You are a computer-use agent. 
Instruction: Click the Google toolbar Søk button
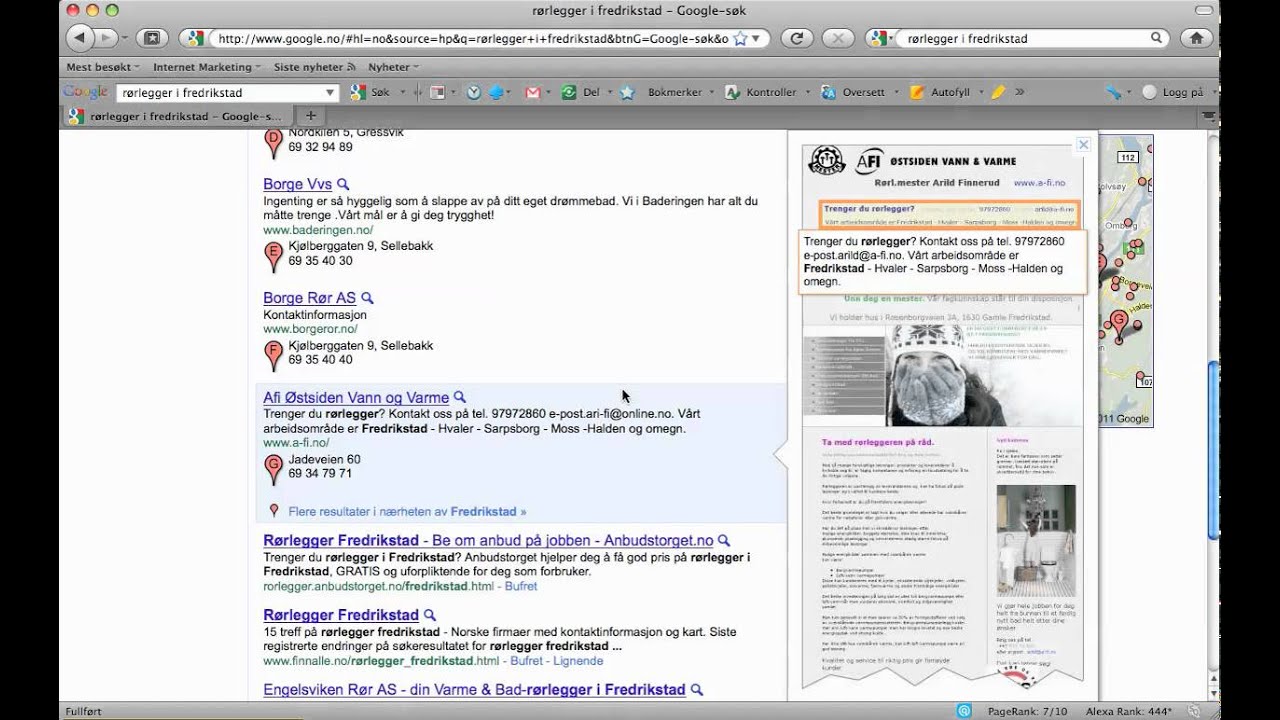370,92
